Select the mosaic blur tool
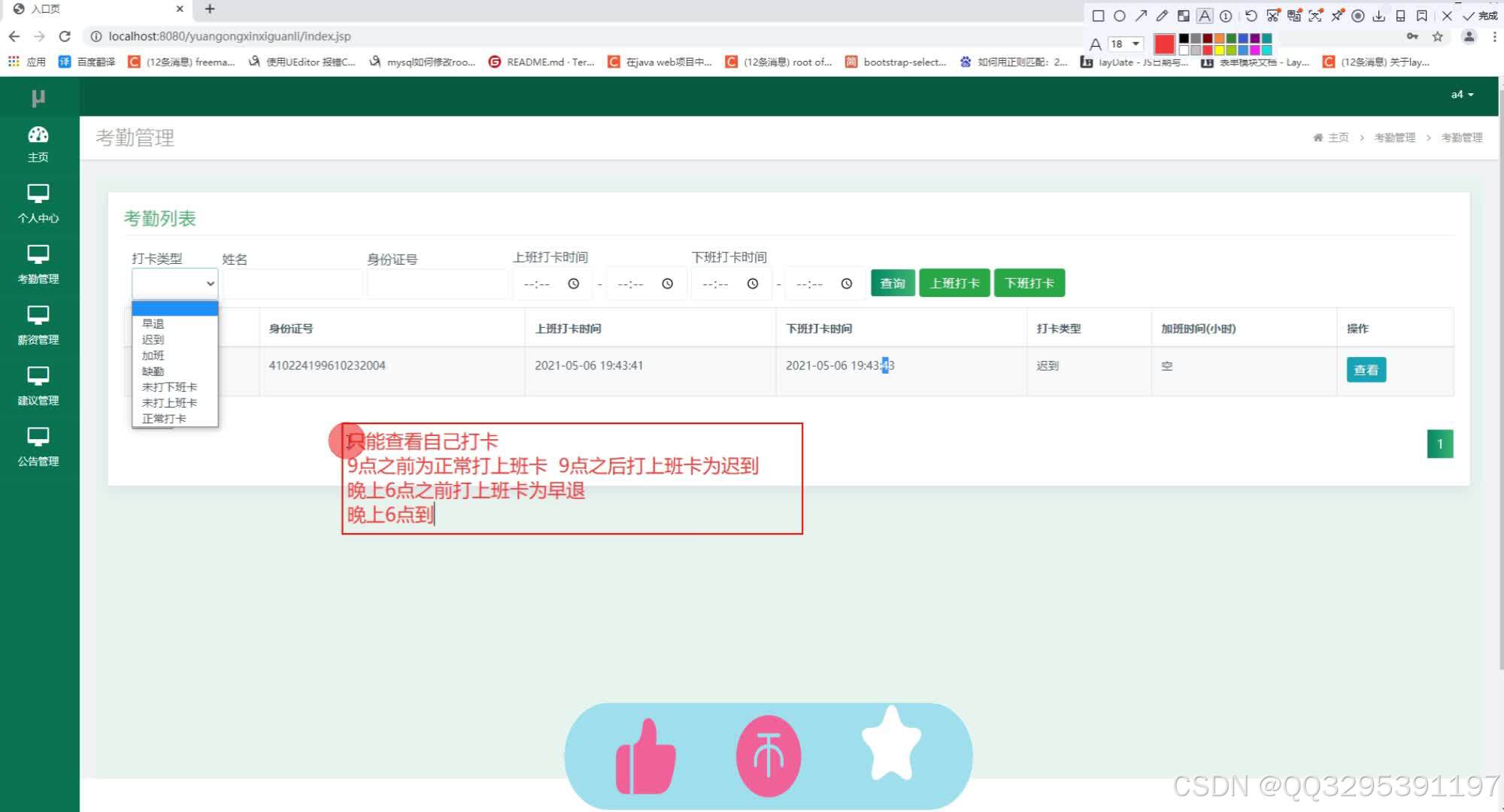1504x812 pixels. [x=1184, y=16]
